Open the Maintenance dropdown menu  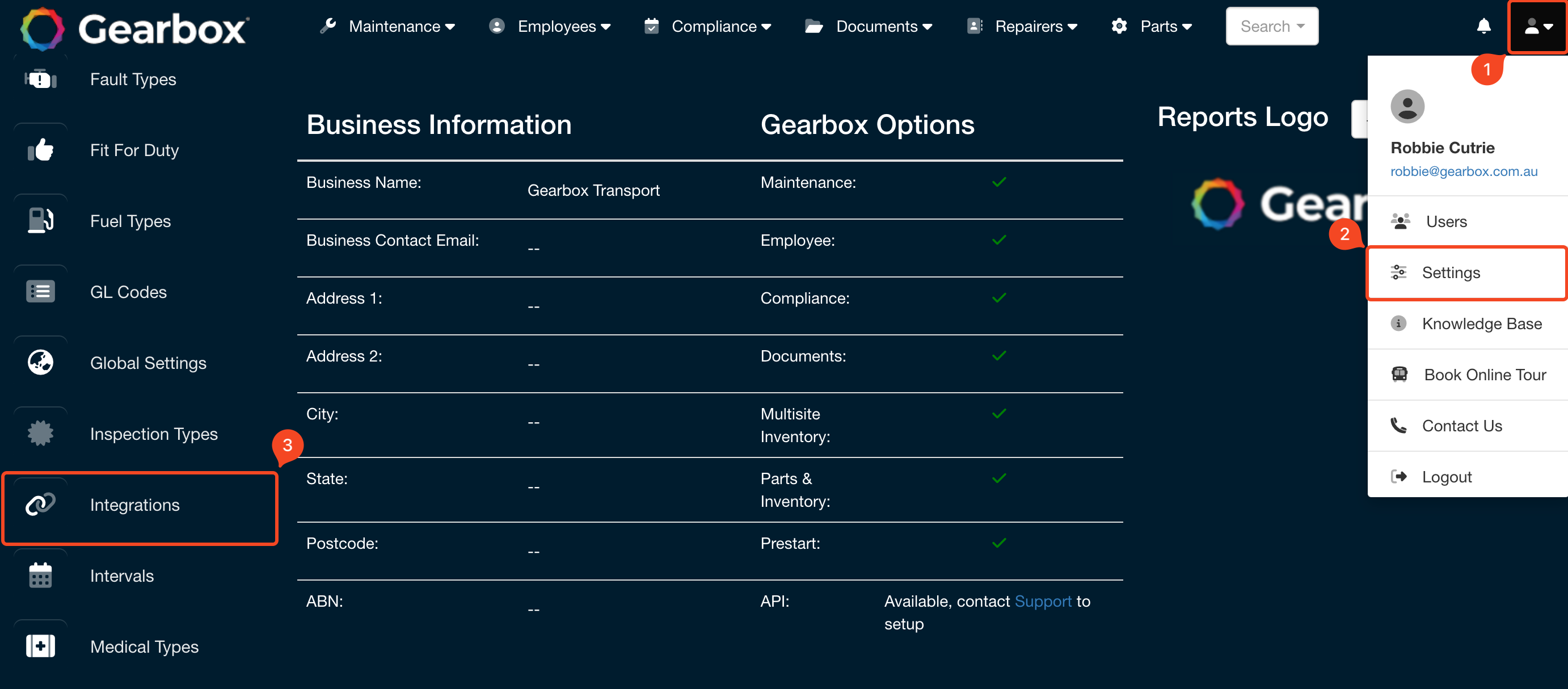coord(402,26)
